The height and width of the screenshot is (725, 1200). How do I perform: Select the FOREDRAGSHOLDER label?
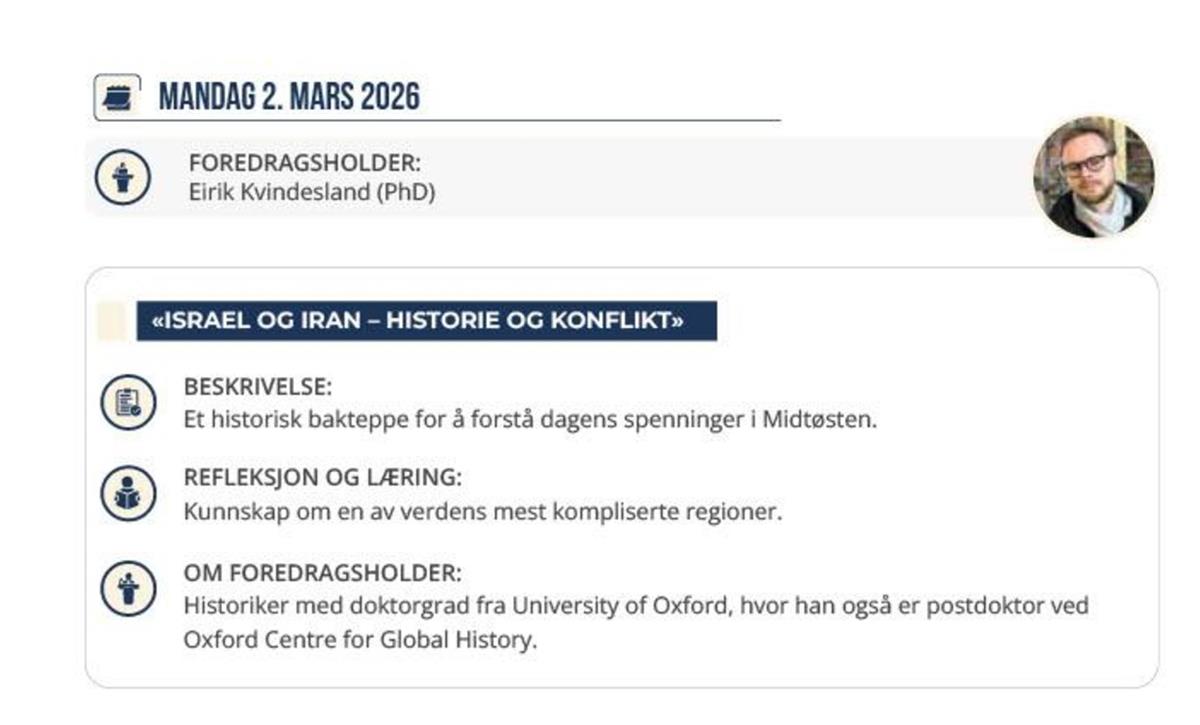tap(304, 164)
